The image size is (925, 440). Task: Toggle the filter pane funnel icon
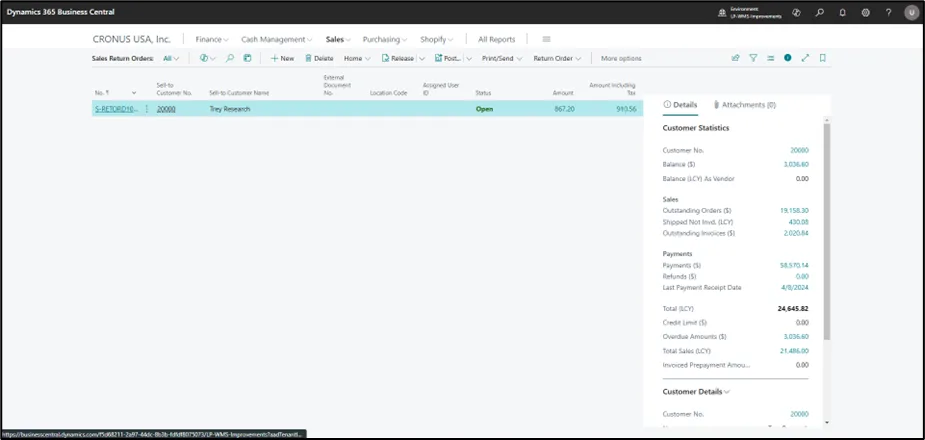pos(753,58)
